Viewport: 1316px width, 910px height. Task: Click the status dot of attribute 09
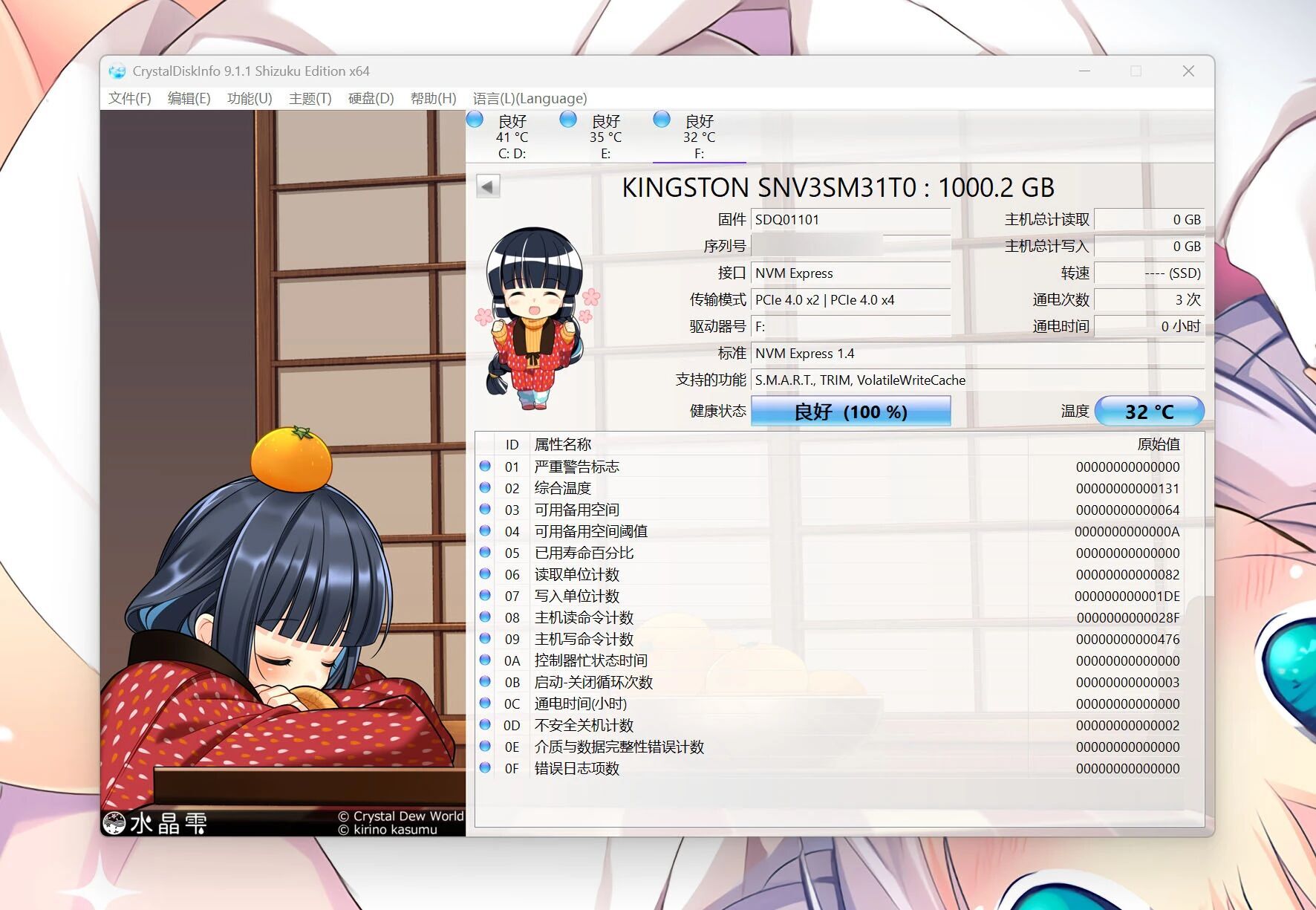click(x=485, y=639)
